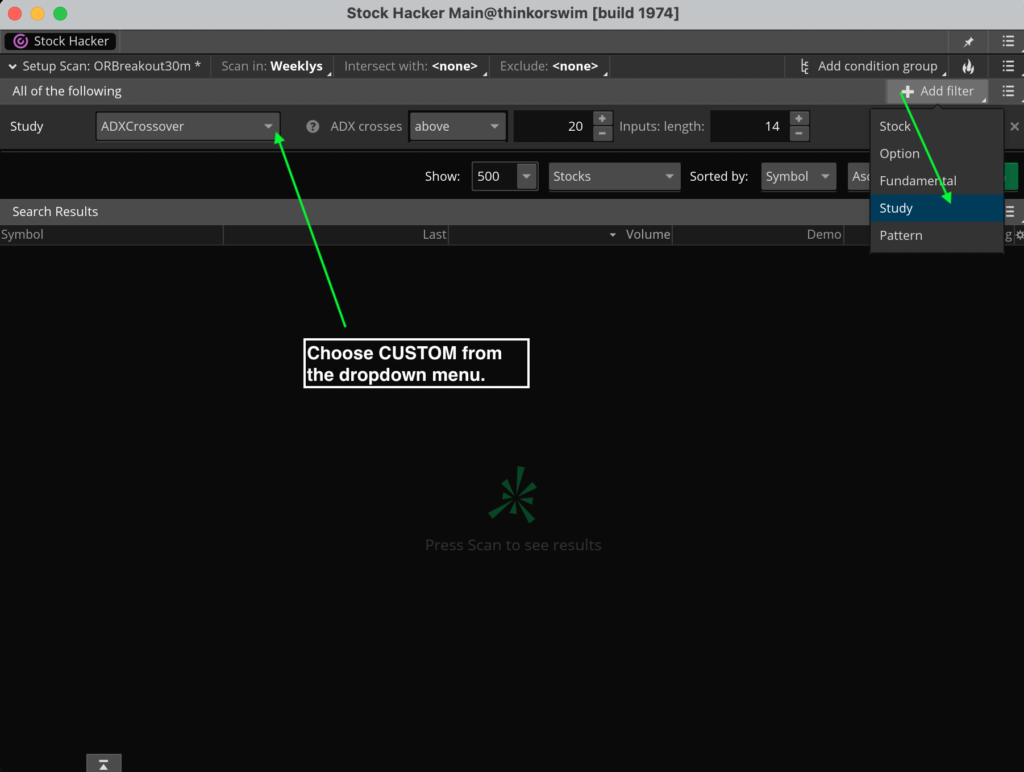1024x772 pixels.
Task: Click the Demo column header
Action: click(x=758, y=234)
